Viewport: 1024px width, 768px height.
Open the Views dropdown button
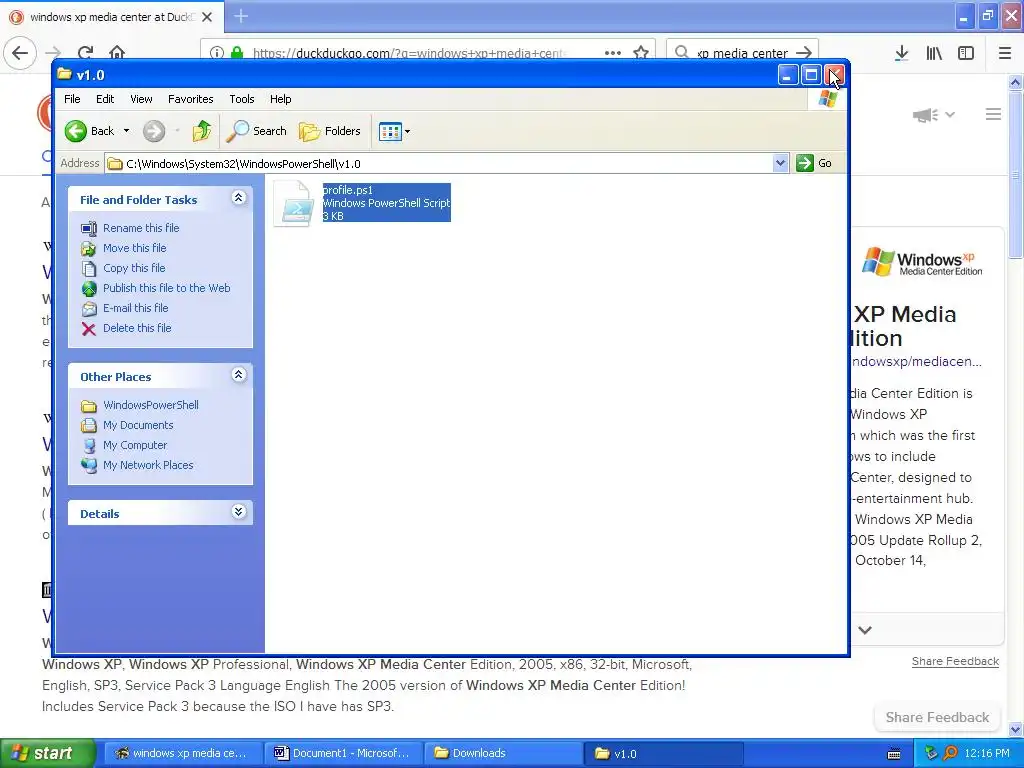pos(394,131)
